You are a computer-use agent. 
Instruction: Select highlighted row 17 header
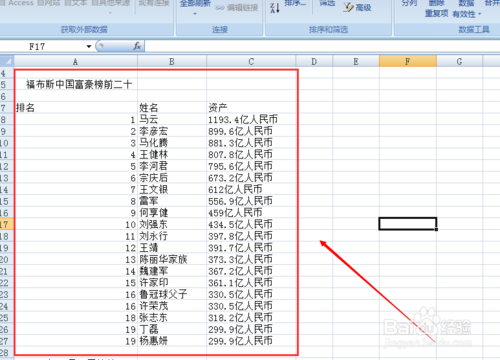pyautogui.click(x=7, y=224)
